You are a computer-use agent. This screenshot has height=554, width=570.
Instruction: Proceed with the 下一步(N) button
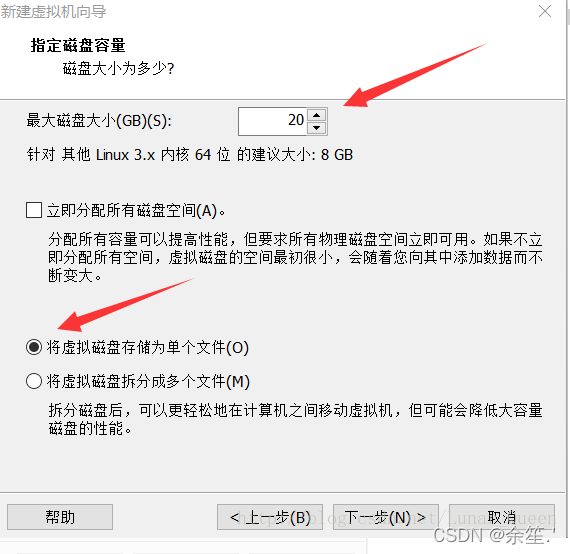(x=386, y=517)
